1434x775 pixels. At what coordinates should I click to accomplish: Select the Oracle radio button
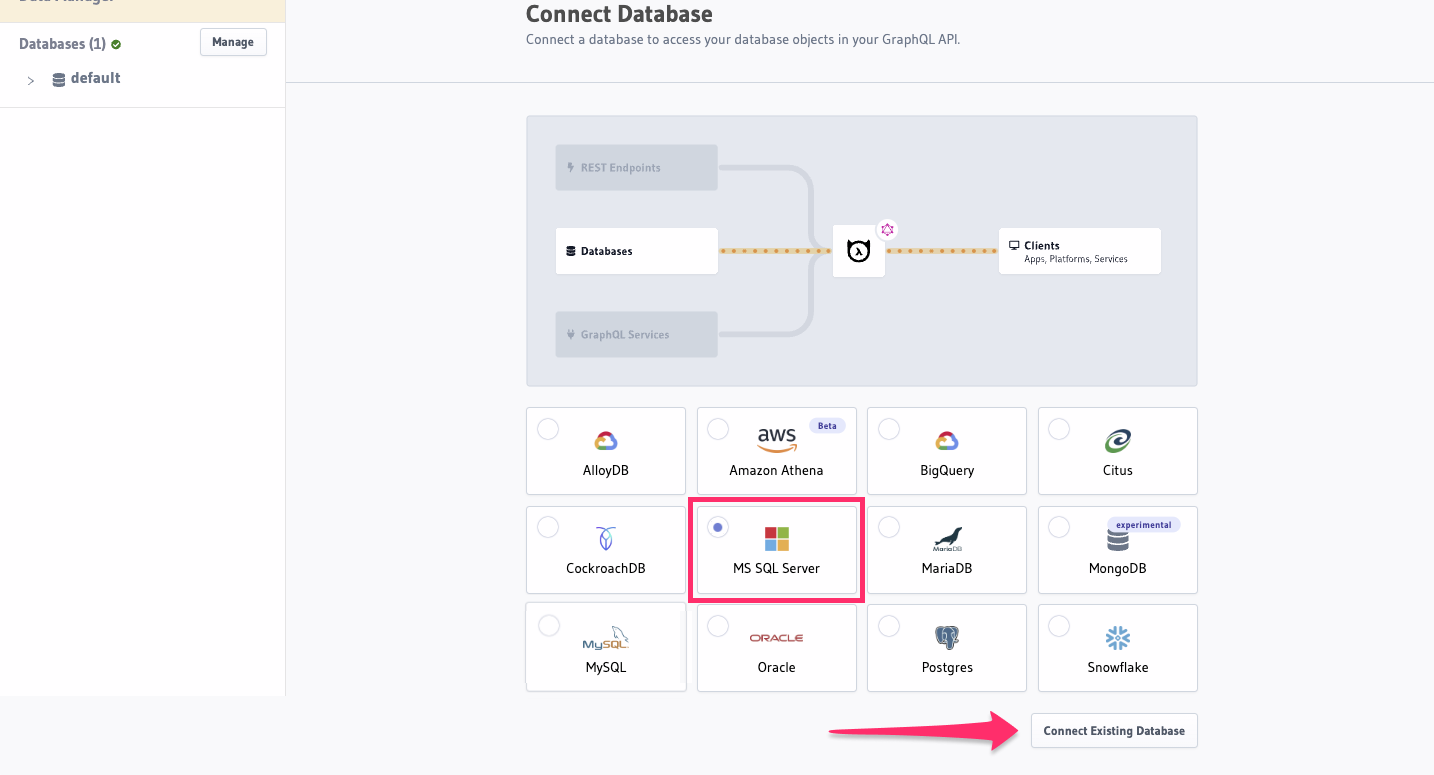[718, 626]
